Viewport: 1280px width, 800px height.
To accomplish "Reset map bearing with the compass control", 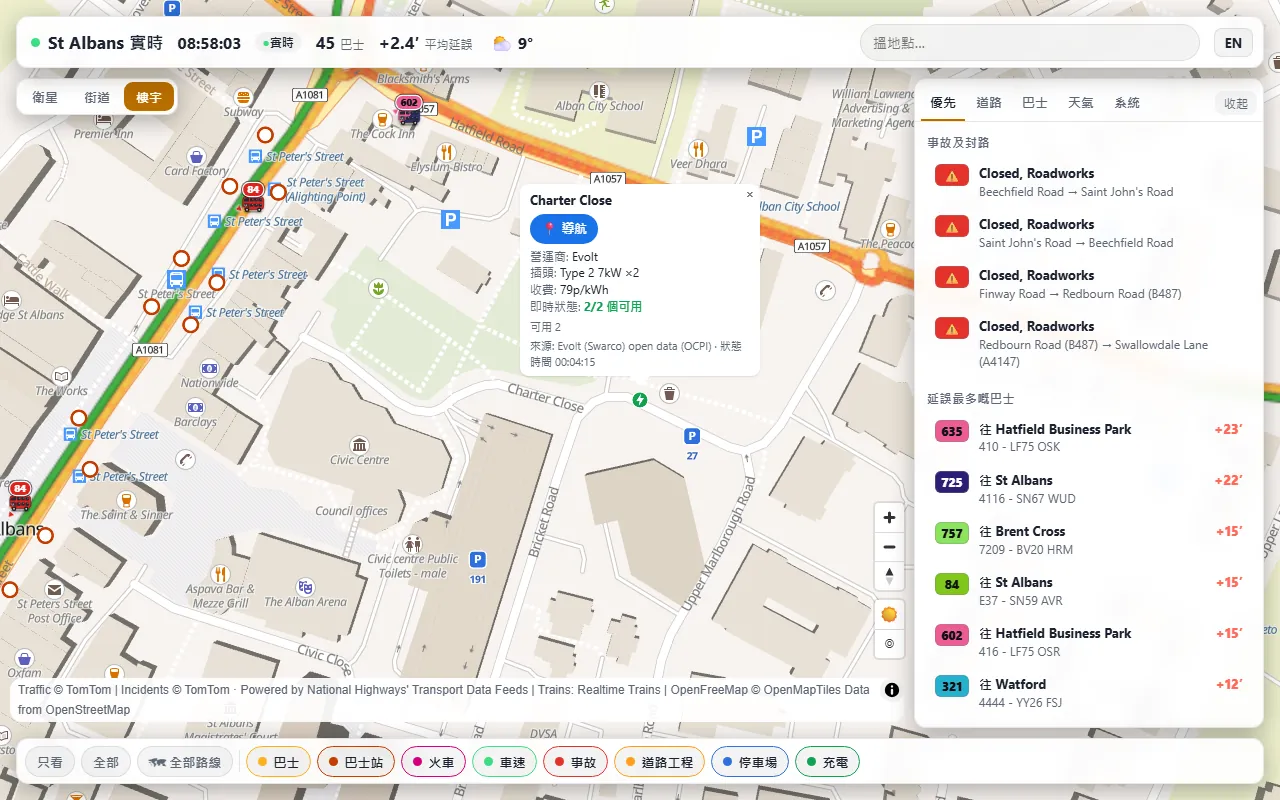I will tap(889, 576).
